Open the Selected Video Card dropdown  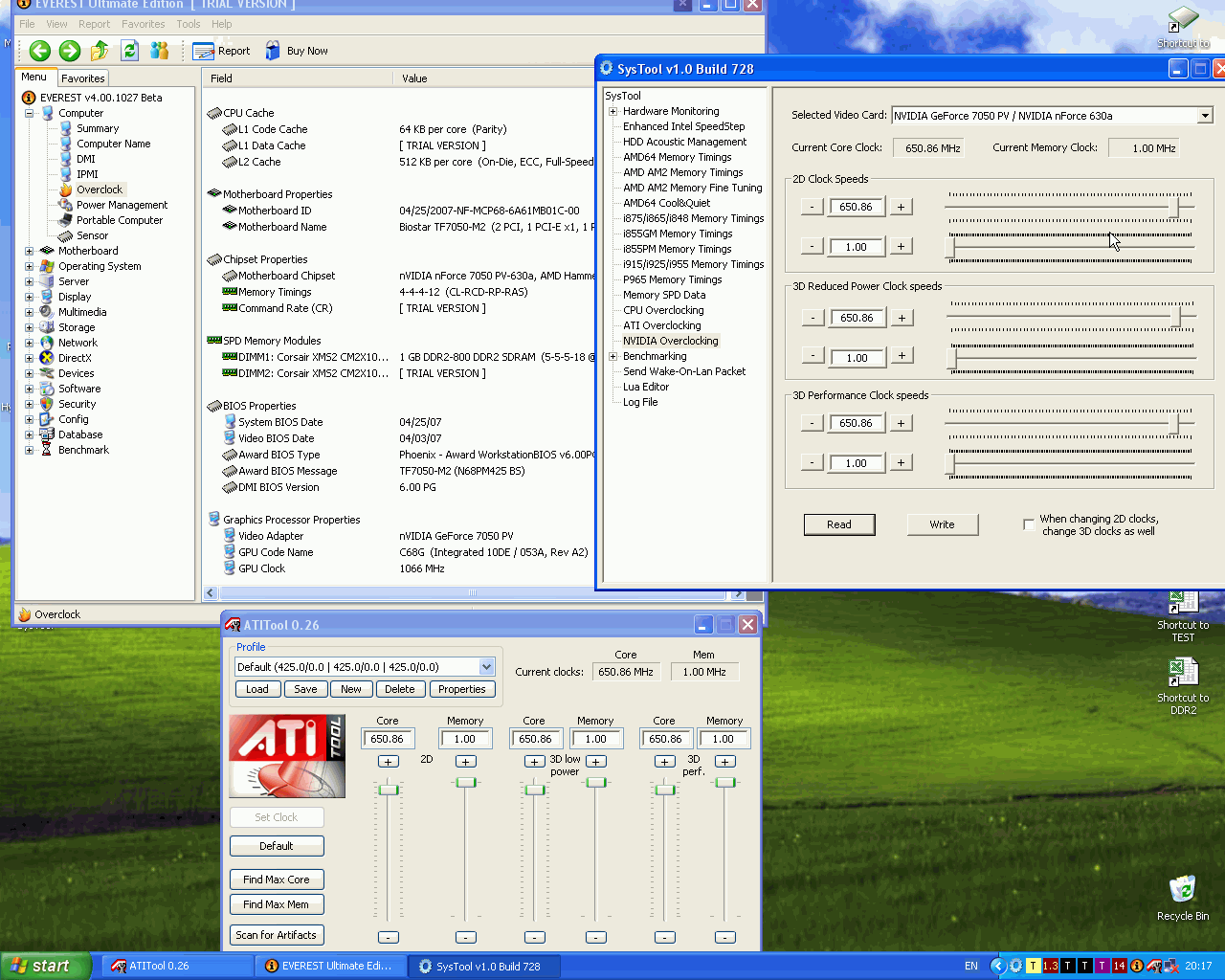(x=1205, y=116)
